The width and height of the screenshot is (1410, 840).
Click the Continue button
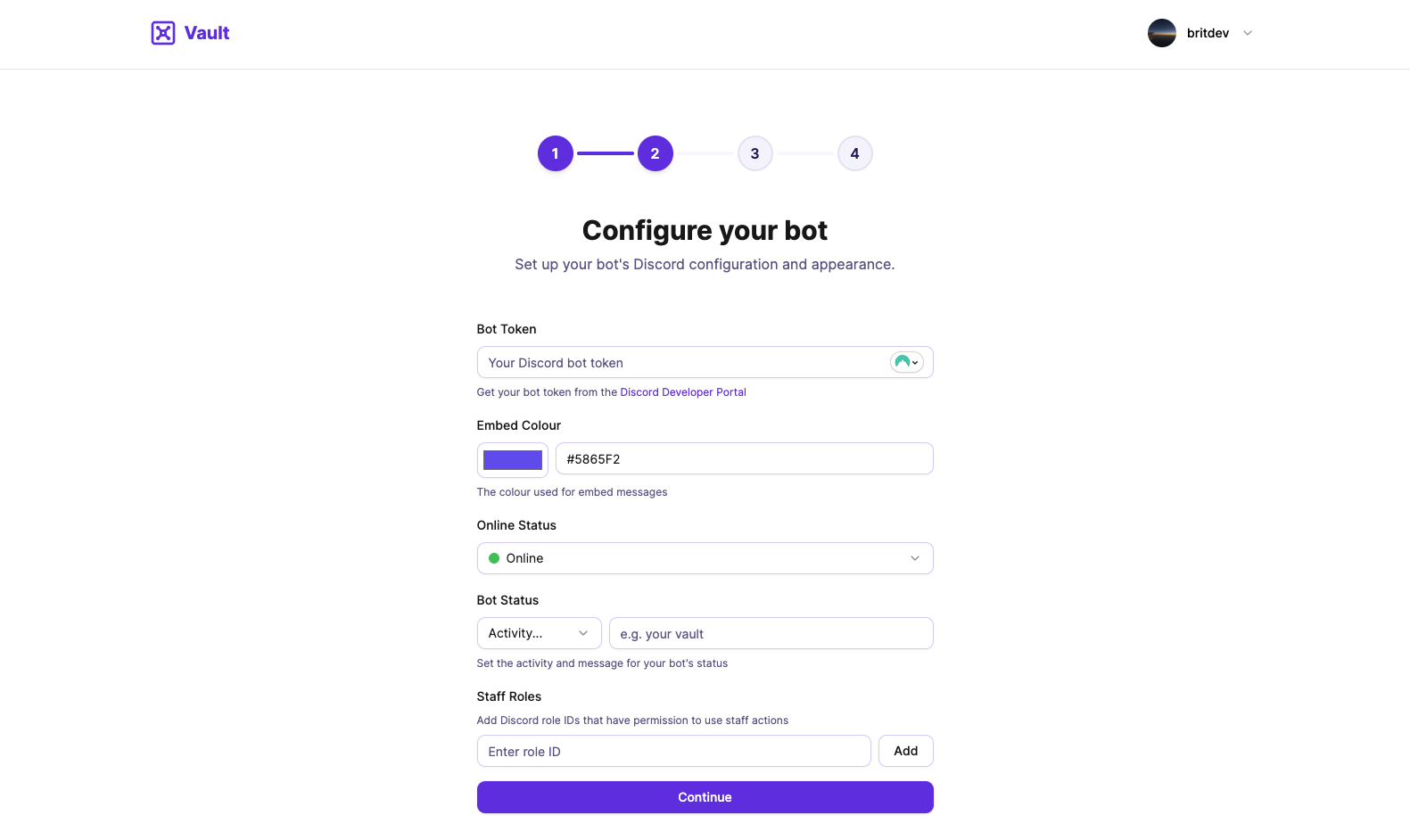pyautogui.click(x=705, y=796)
